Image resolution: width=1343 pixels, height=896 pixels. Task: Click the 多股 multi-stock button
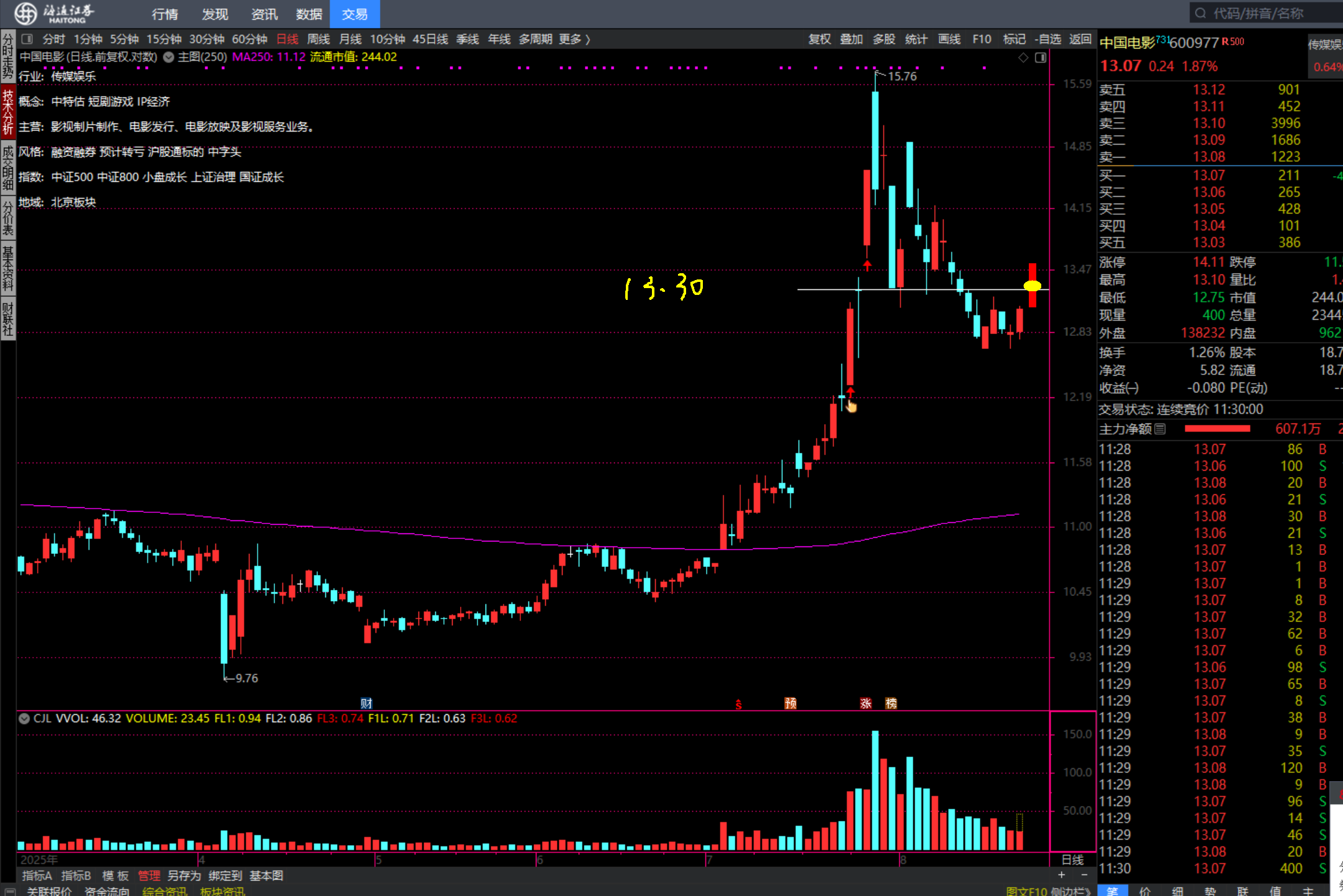tap(884, 39)
